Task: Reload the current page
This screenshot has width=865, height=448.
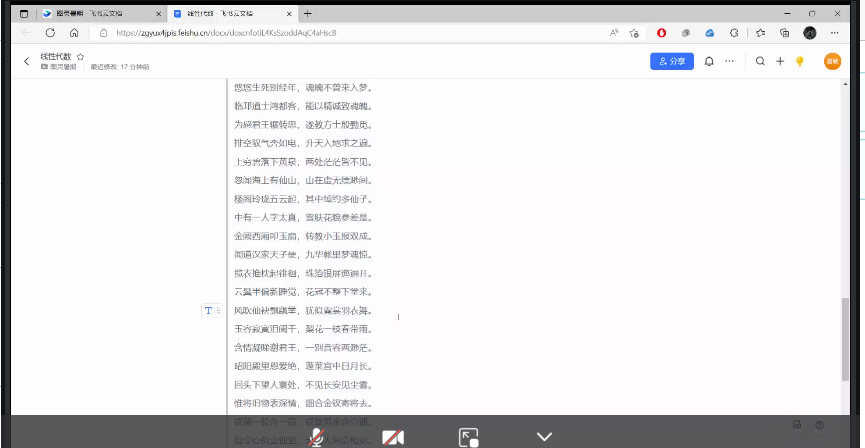Action: pyautogui.click(x=50, y=33)
